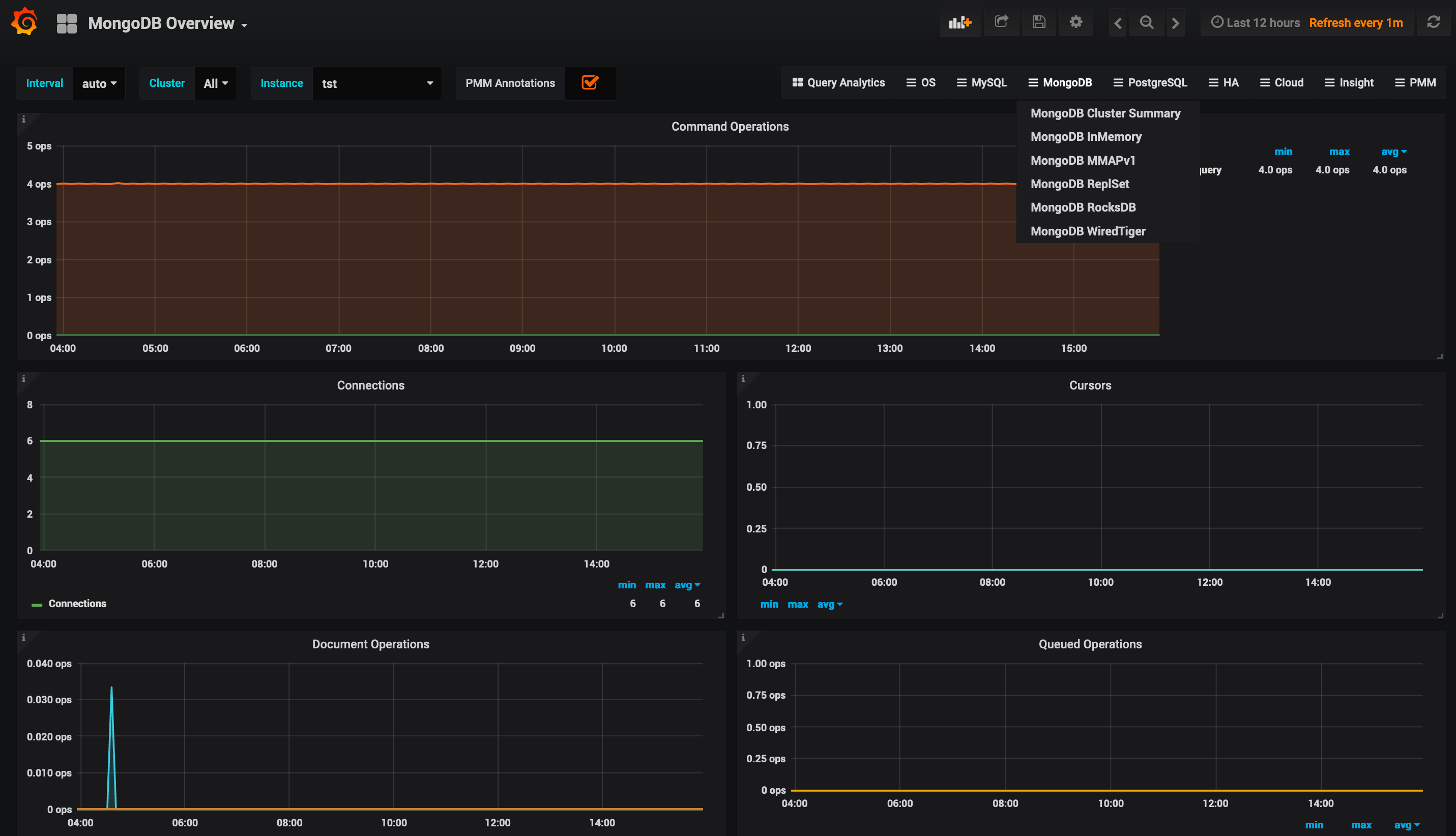Click the Share dashboard icon
This screenshot has height=836, width=1456.
[1001, 22]
